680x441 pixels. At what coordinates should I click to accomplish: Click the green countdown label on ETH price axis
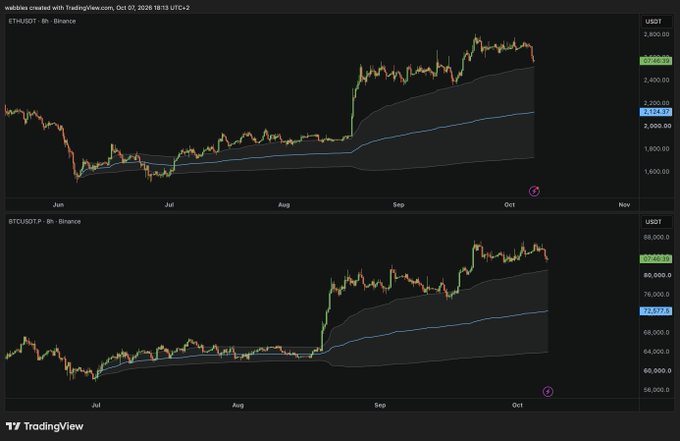click(x=656, y=61)
